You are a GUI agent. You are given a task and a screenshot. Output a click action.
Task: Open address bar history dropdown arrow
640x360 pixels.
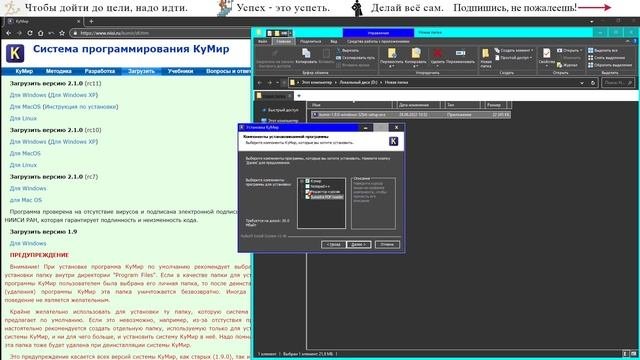(x=582, y=83)
